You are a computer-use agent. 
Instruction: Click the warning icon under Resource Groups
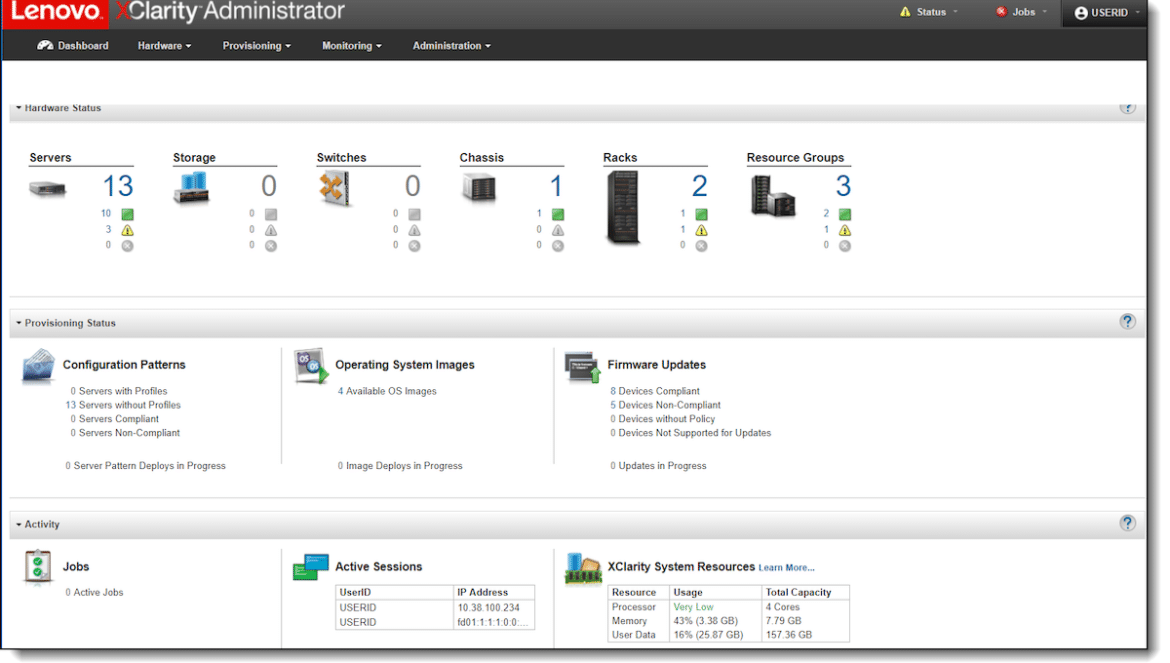click(845, 230)
